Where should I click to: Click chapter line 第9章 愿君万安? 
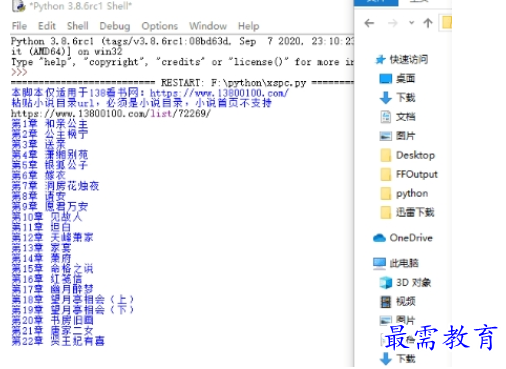pyautogui.click(x=50, y=206)
